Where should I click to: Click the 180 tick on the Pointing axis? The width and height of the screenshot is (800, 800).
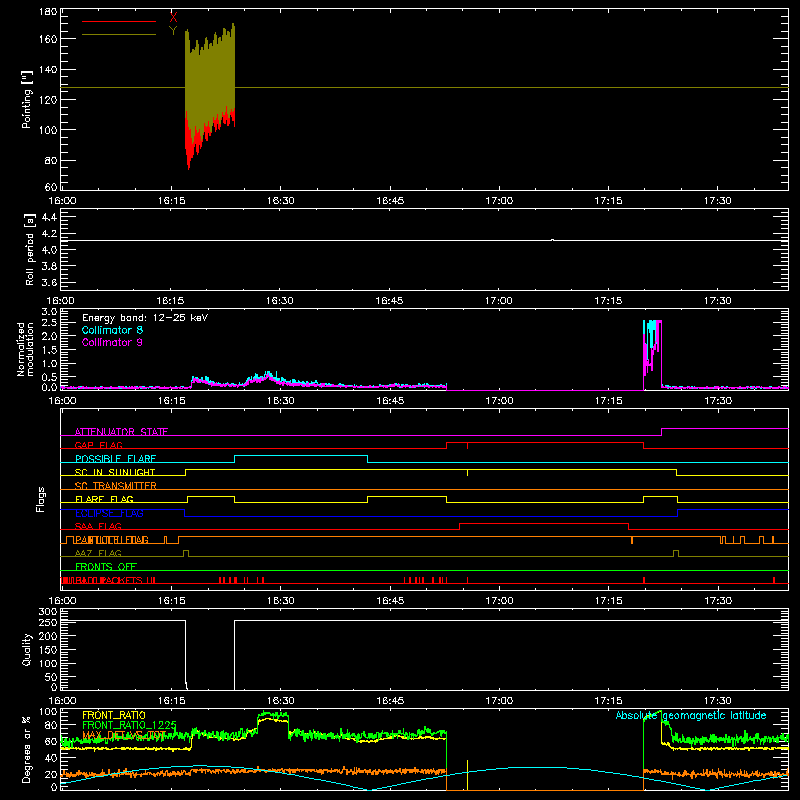tap(48, 12)
